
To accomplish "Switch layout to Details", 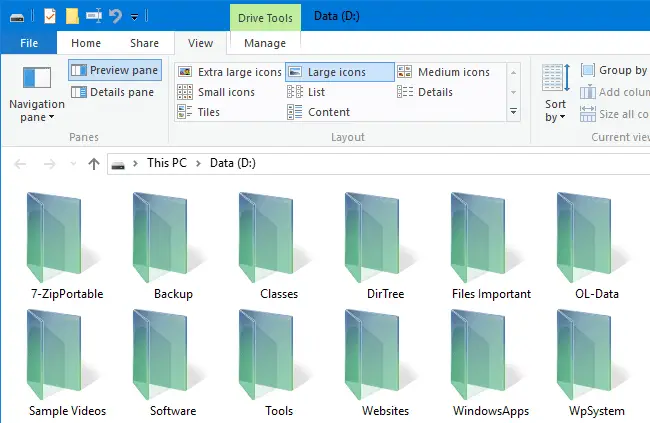I will coord(425,92).
